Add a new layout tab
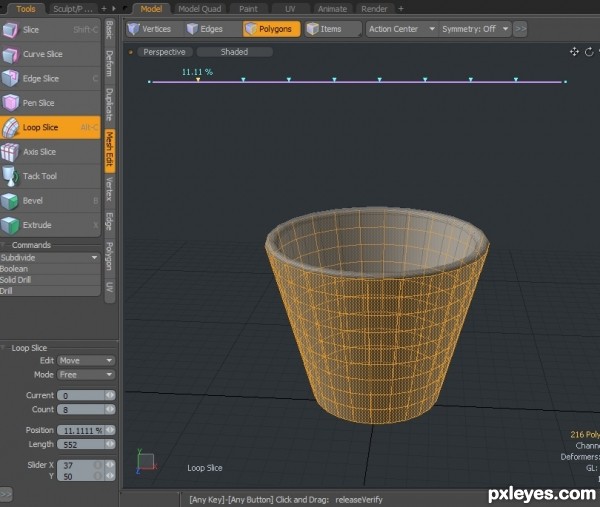The width and height of the screenshot is (600, 507). [x=401, y=8]
